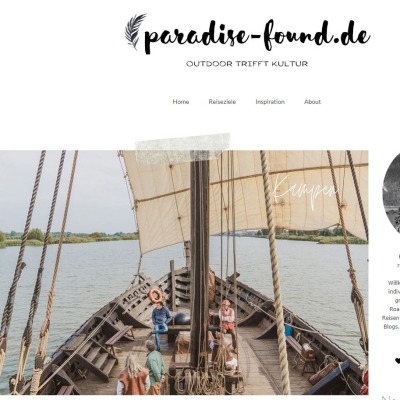Click the person in red vest
400x400 pixels.
[228, 322]
